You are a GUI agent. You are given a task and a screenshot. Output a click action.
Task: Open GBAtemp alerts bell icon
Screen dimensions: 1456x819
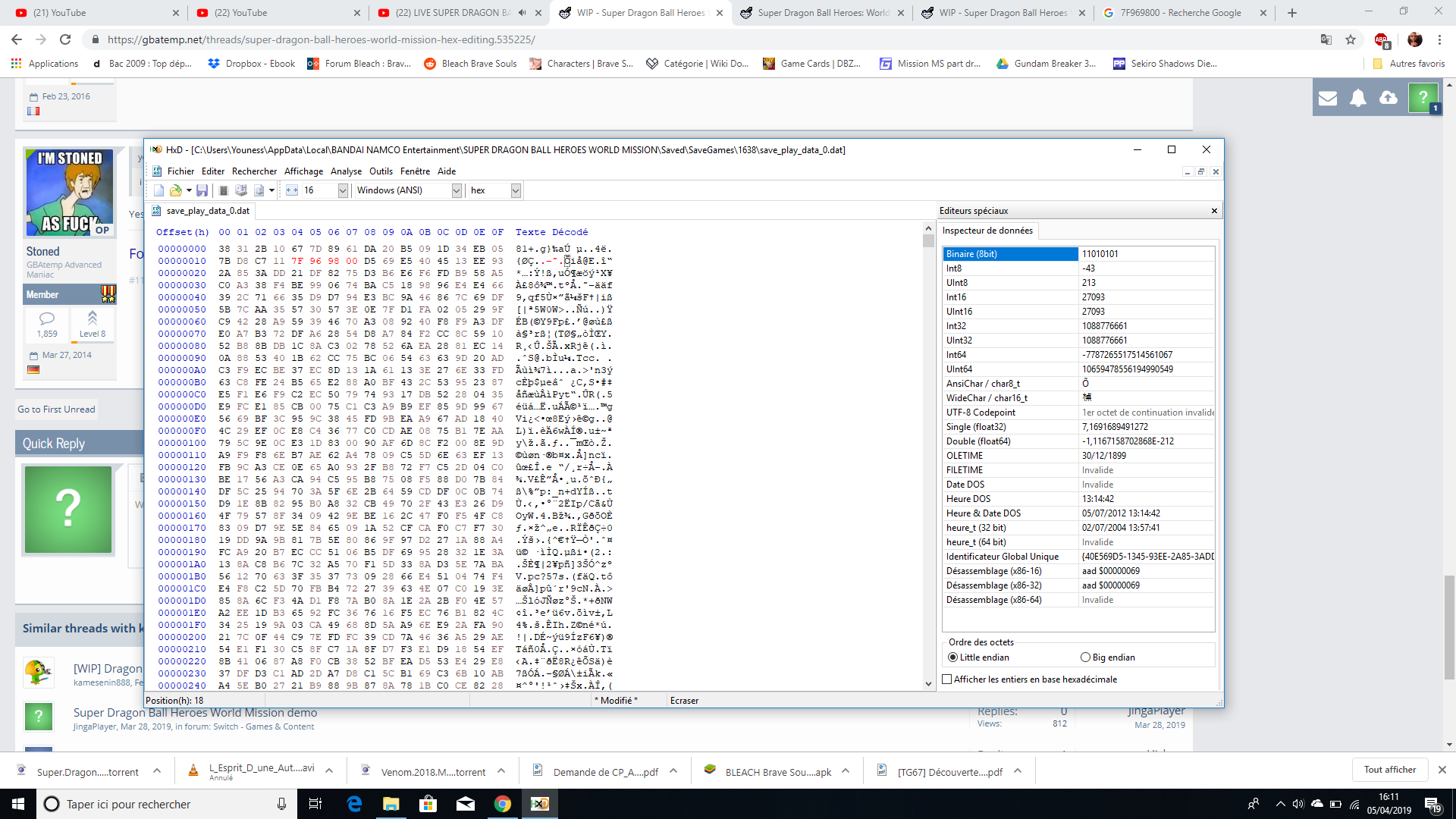coord(1358,98)
